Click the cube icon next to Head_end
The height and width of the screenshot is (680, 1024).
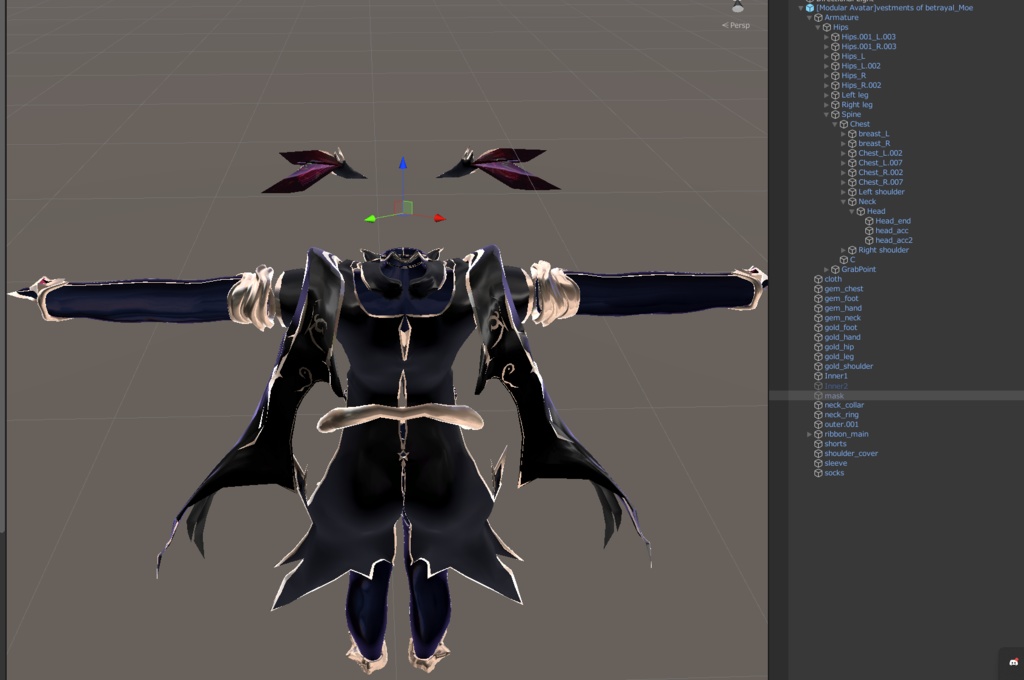tap(869, 221)
